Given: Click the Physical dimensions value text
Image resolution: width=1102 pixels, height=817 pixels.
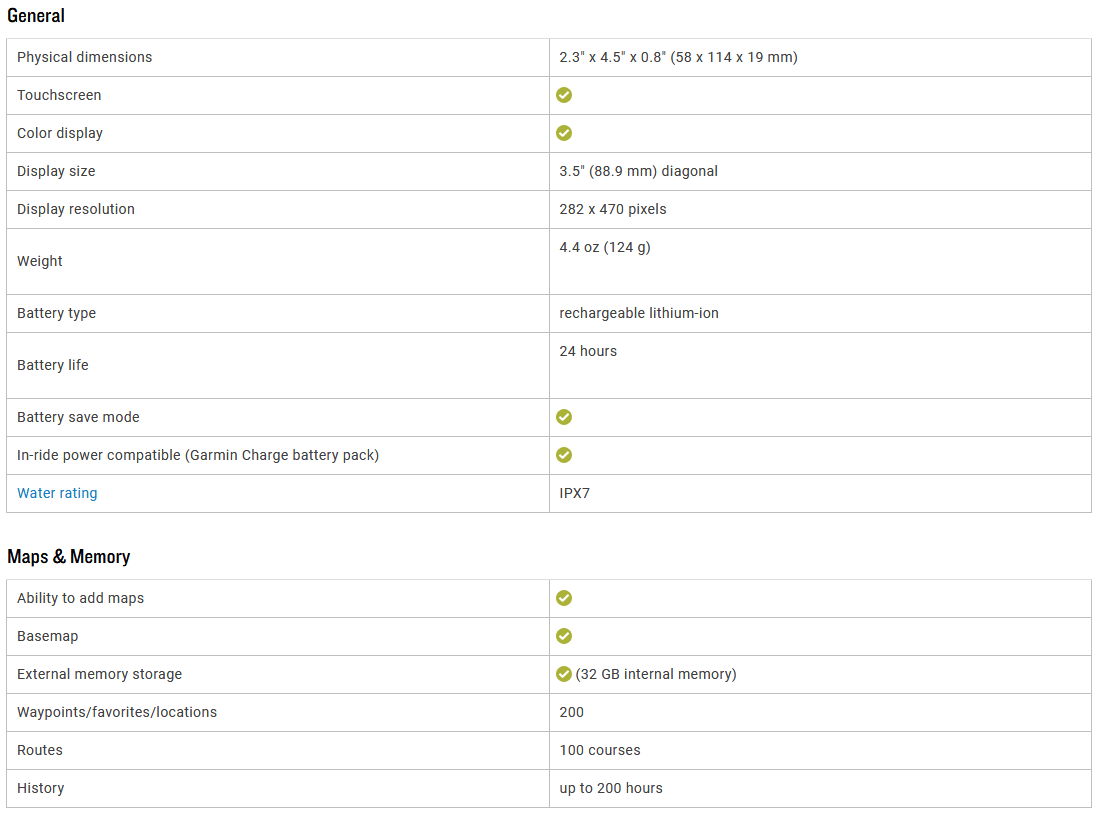Looking at the screenshot, I should pyautogui.click(x=678, y=57).
